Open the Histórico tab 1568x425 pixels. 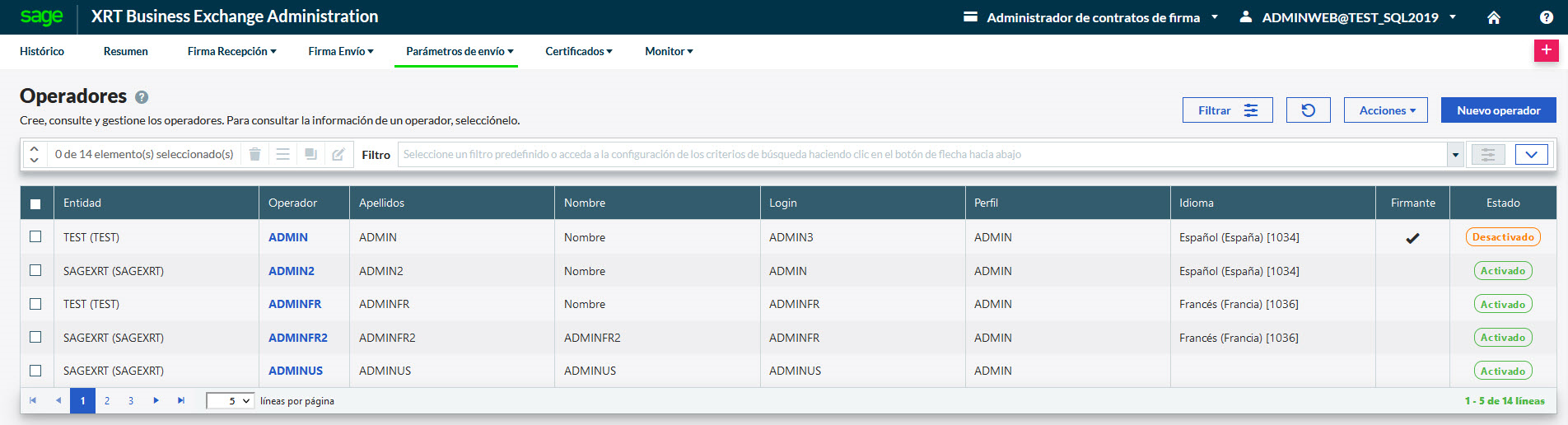[x=42, y=51]
